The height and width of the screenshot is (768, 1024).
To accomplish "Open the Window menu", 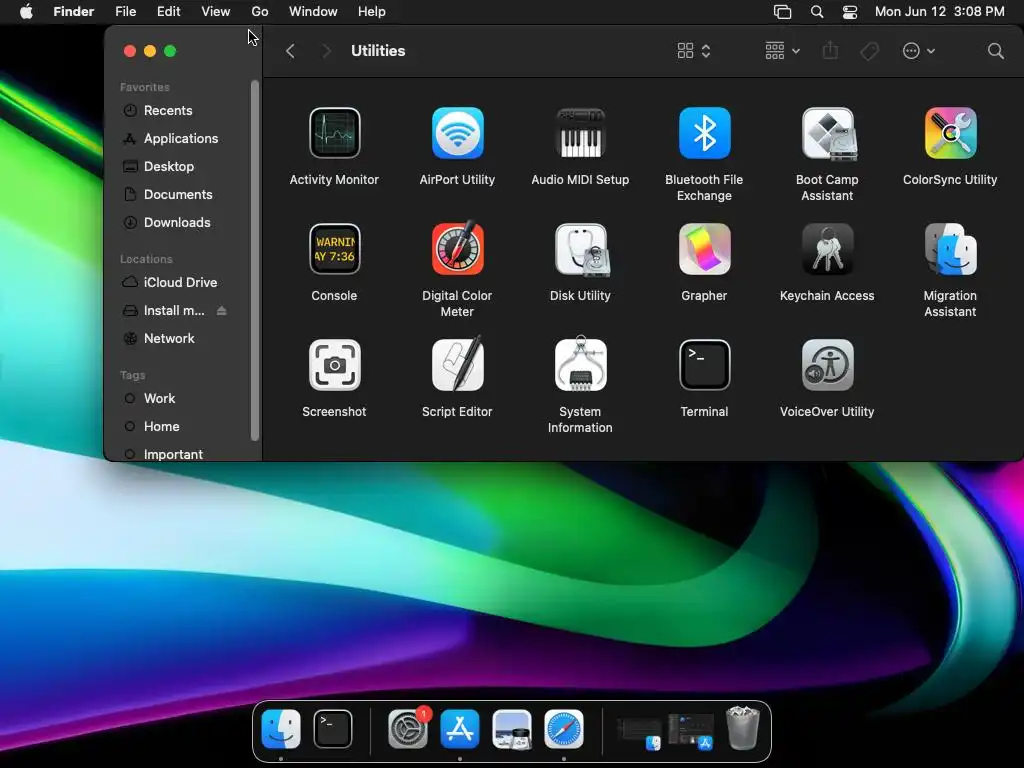I will click(x=313, y=12).
